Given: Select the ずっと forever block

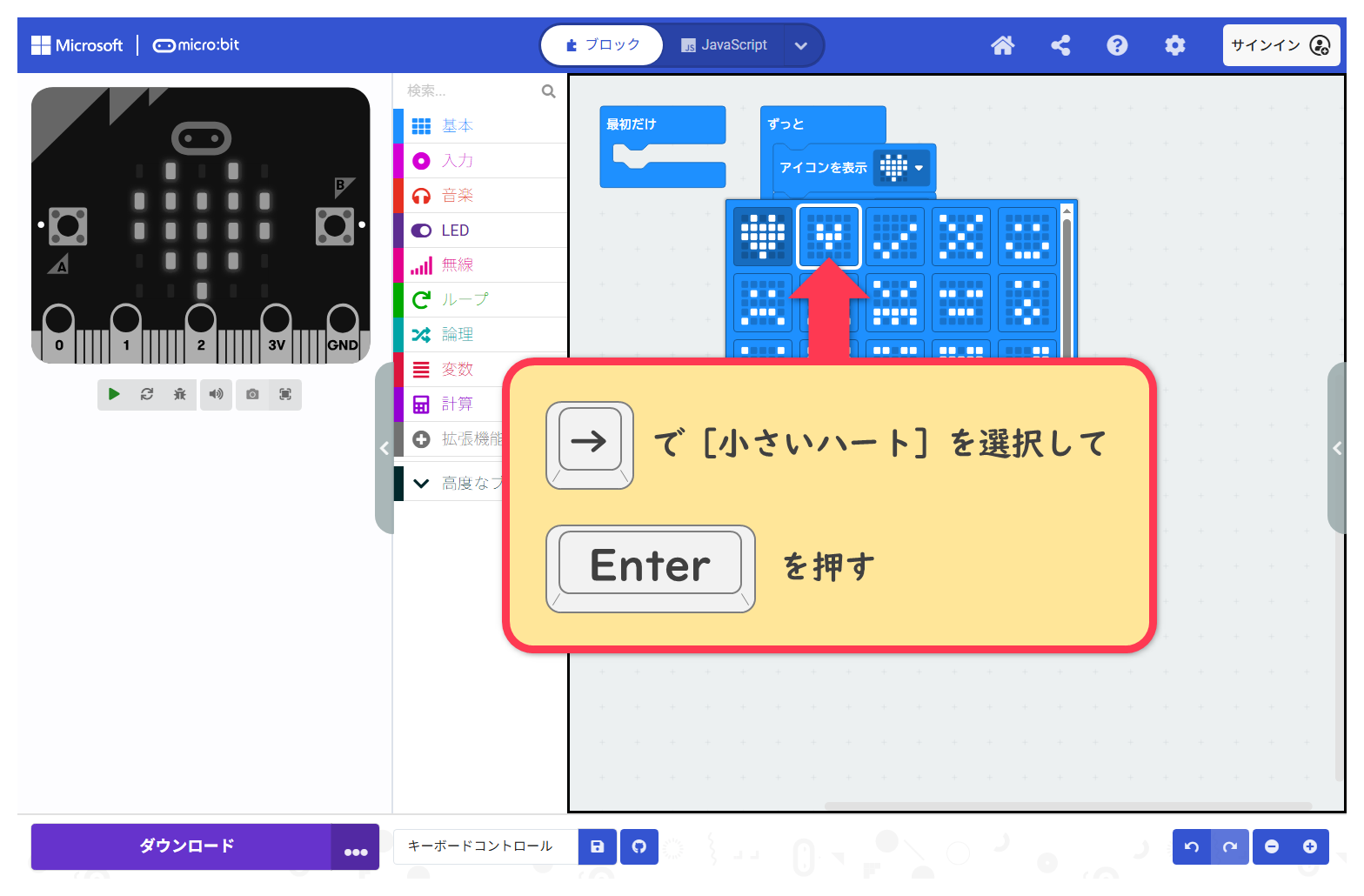Looking at the screenshot, I should pyautogui.click(x=786, y=124).
